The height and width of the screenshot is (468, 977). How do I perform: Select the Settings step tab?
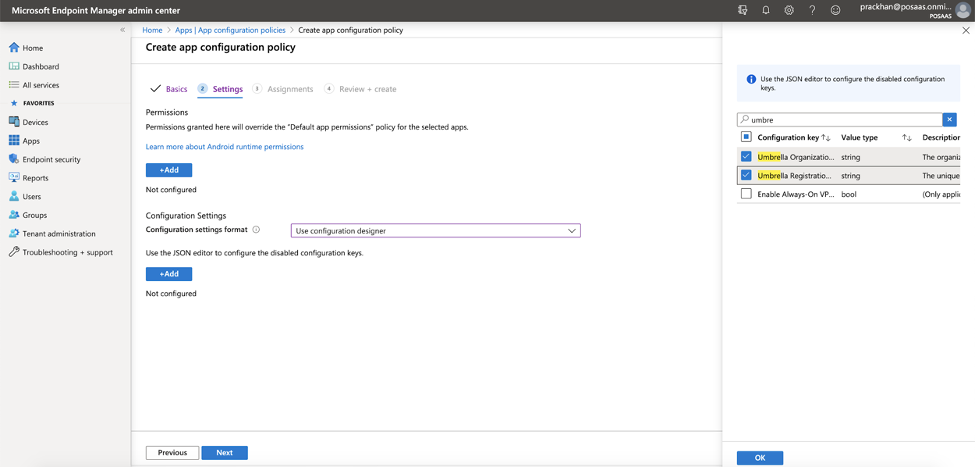pyautogui.click(x=221, y=89)
